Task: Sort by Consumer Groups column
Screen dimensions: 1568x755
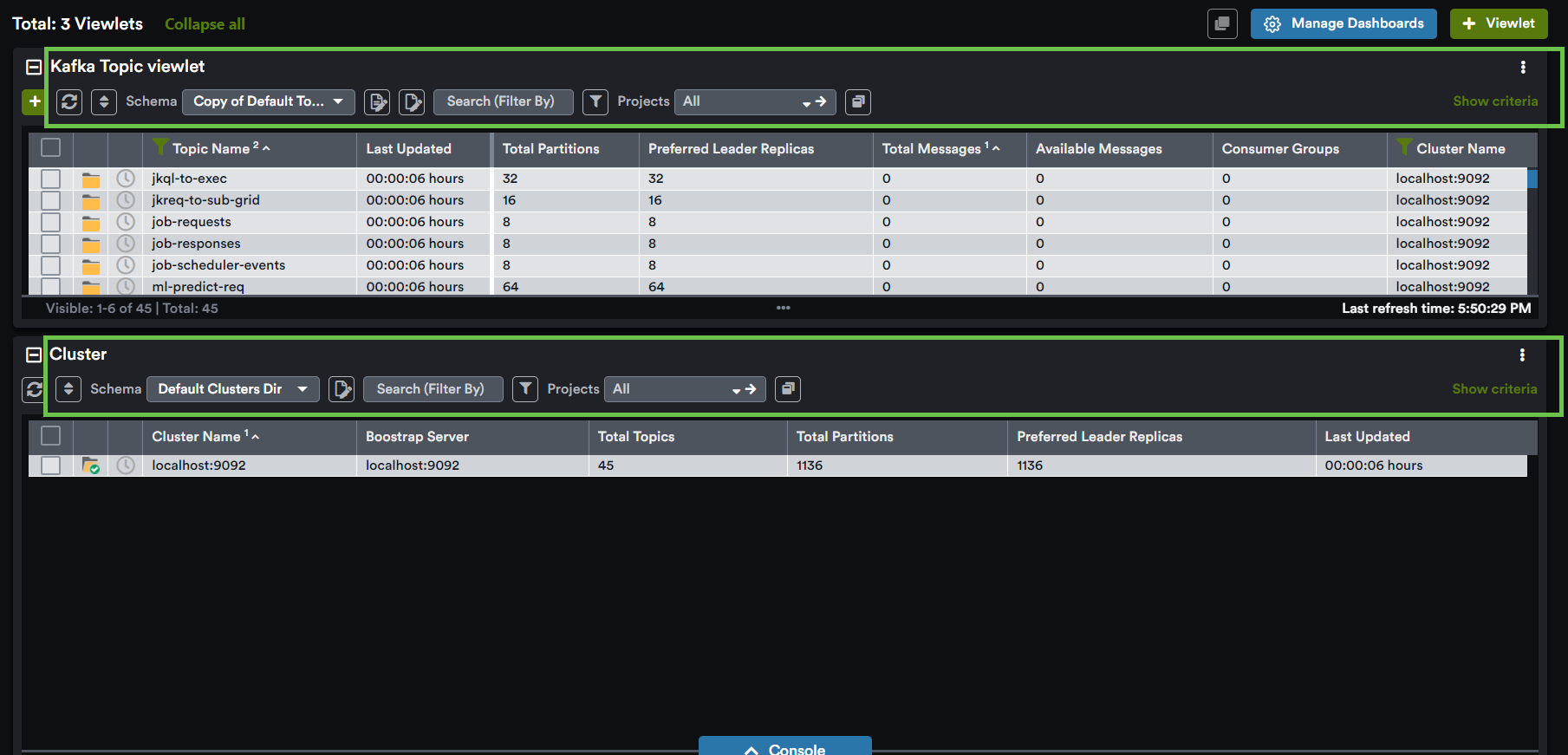Action: [1280, 149]
